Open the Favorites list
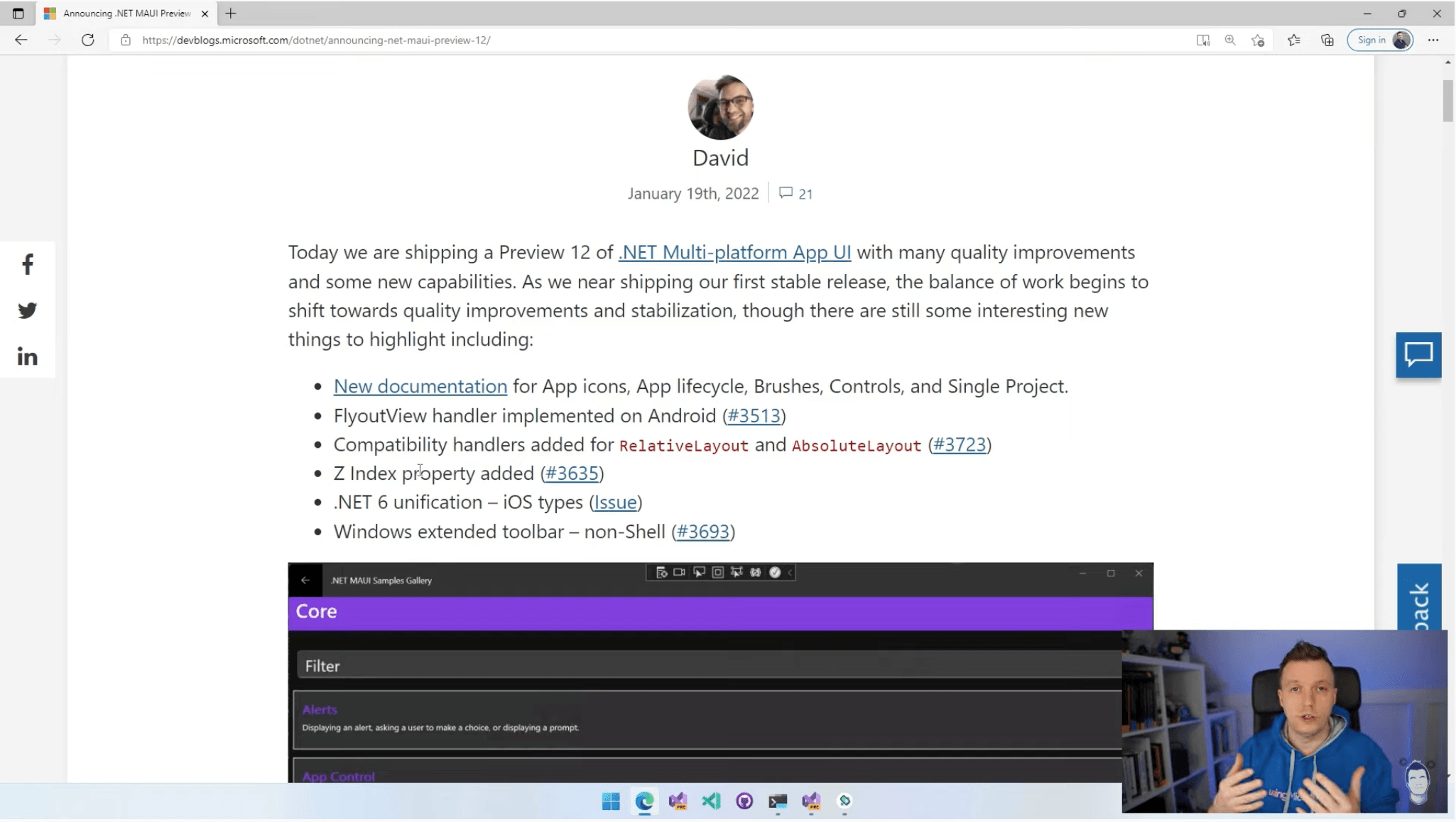Screen dimensions: 1456x822 1294,40
